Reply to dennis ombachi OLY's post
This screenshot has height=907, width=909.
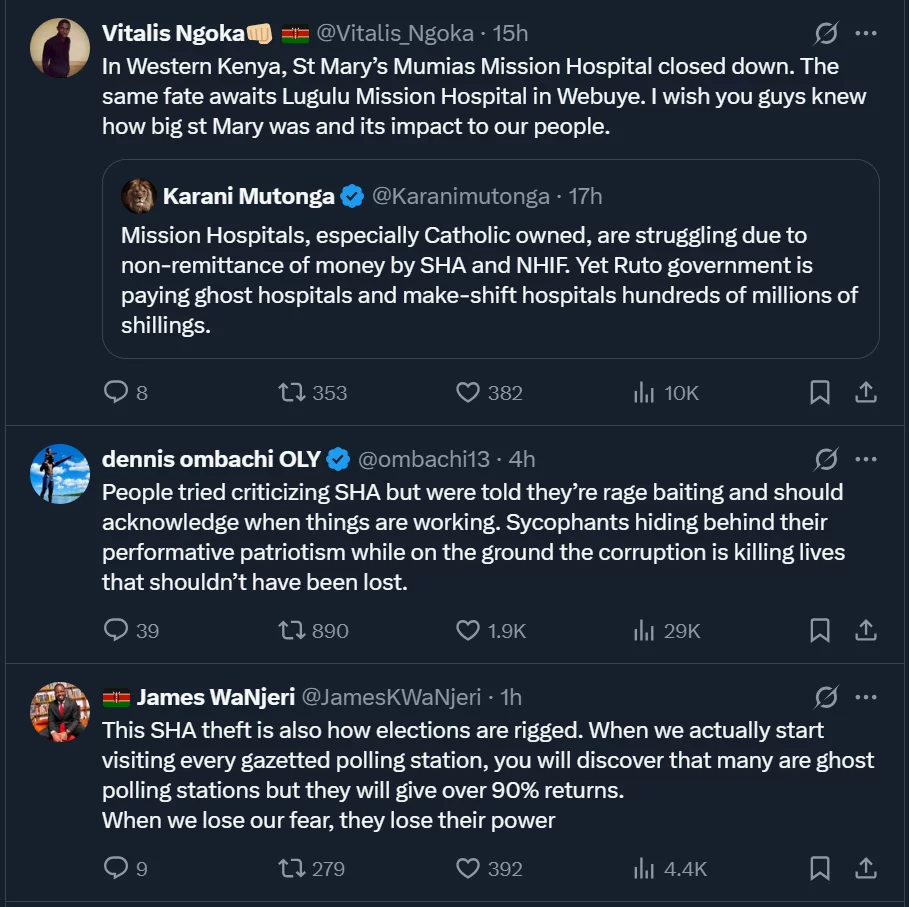point(117,630)
